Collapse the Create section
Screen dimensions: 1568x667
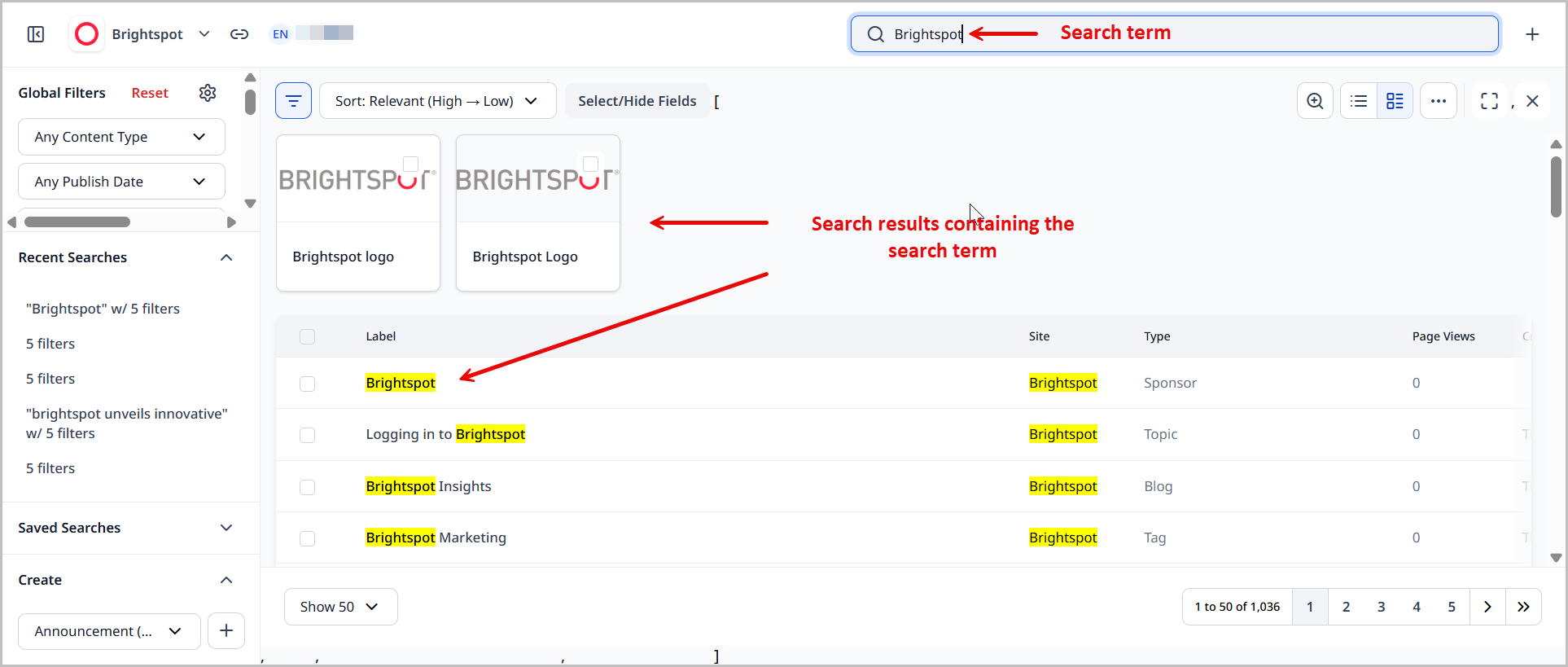(x=226, y=580)
